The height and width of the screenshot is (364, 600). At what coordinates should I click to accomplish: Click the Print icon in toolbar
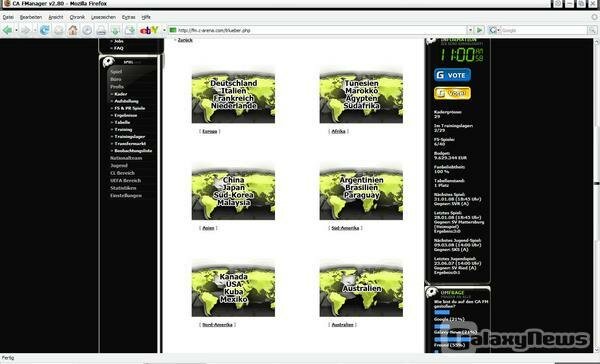tap(101, 30)
